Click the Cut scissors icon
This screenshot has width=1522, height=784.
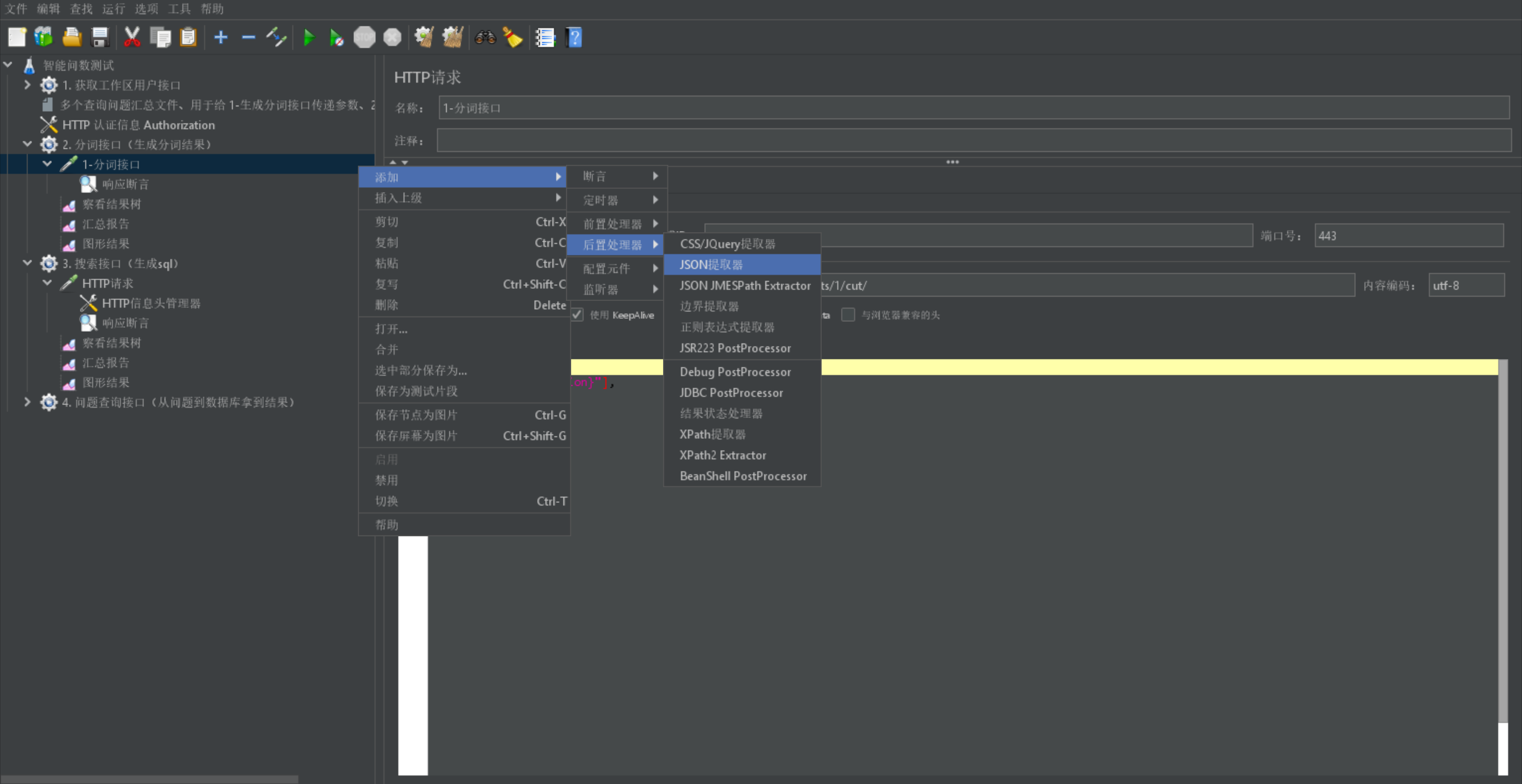[132, 37]
